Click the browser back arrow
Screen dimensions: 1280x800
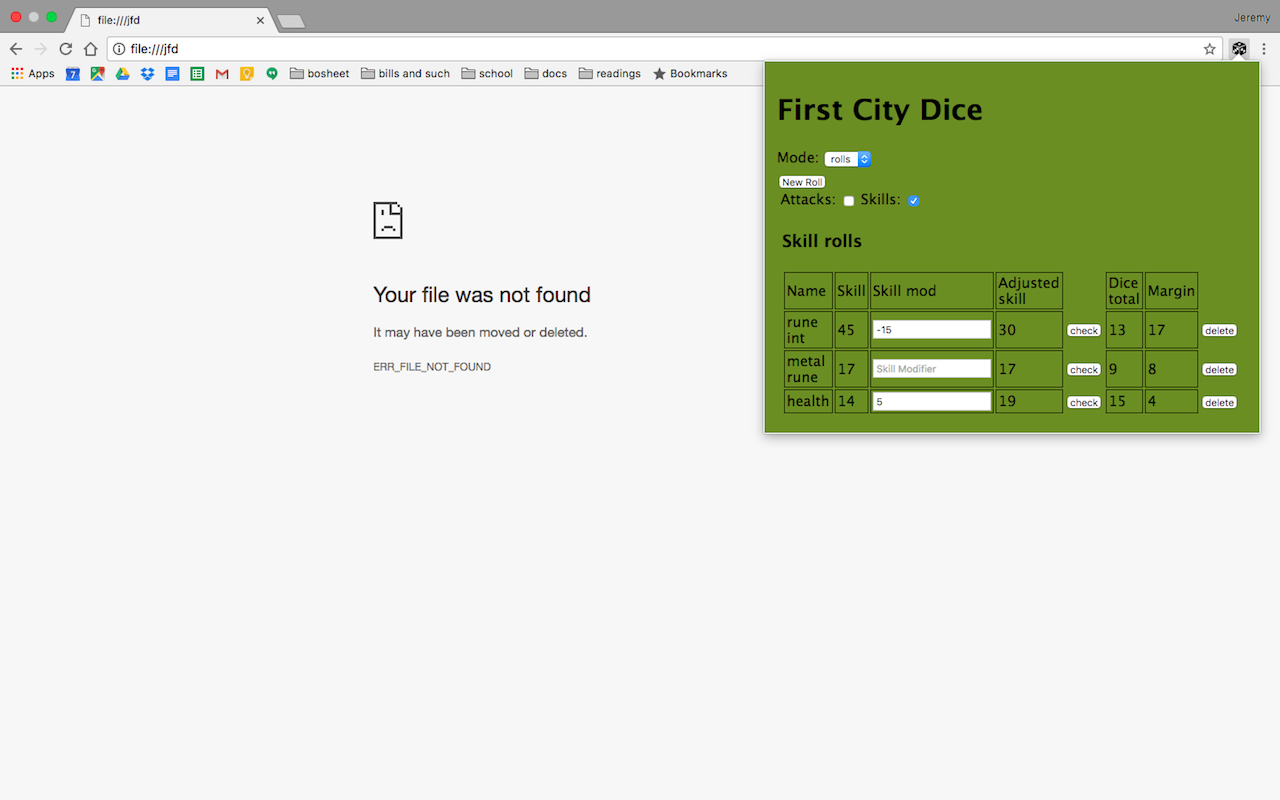coord(16,48)
